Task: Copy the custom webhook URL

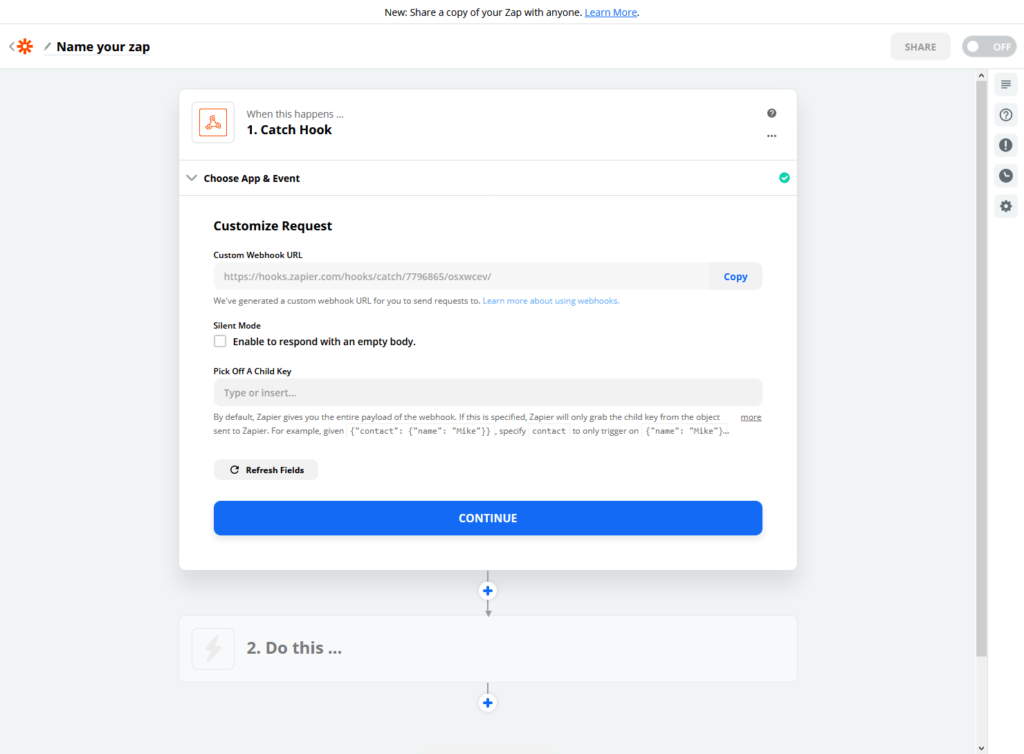Action: (x=735, y=276)
